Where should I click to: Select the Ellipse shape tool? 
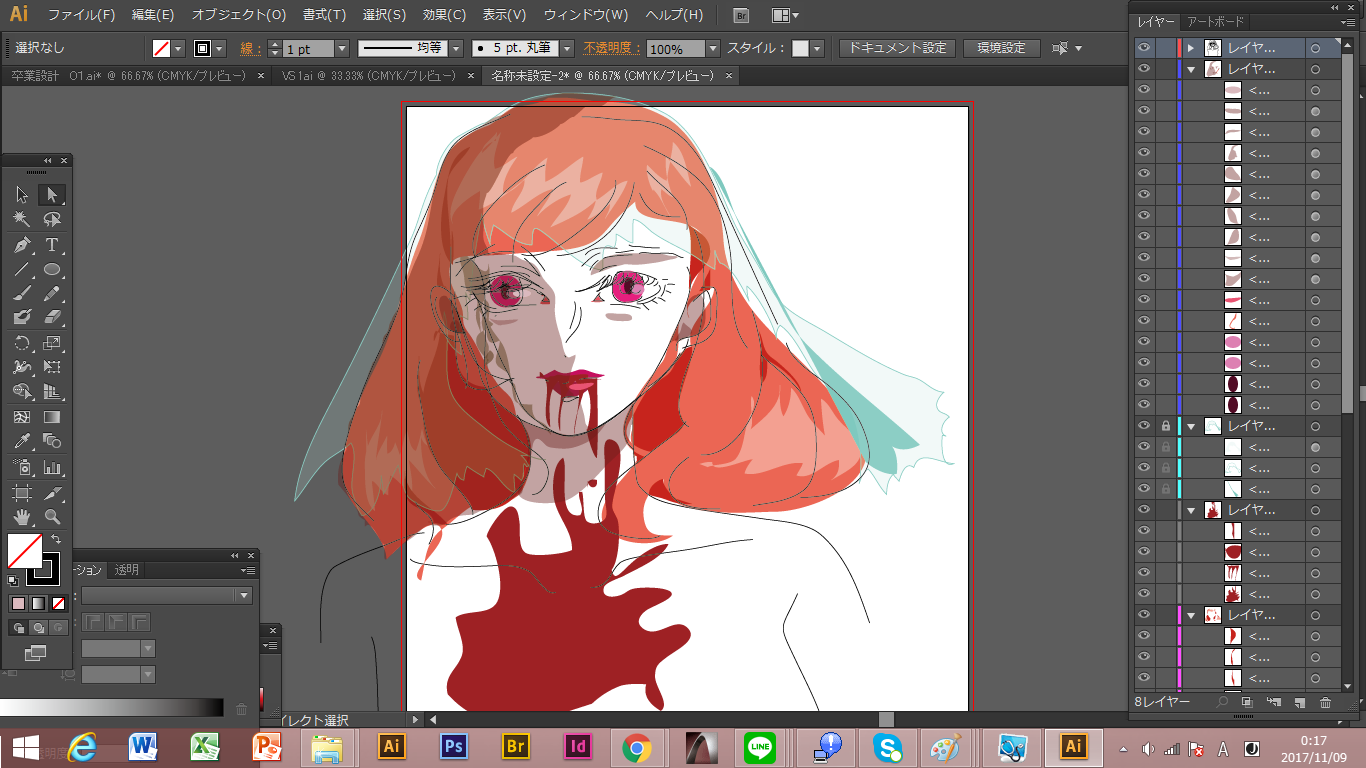pyautogui.click(x=52, y=270)
